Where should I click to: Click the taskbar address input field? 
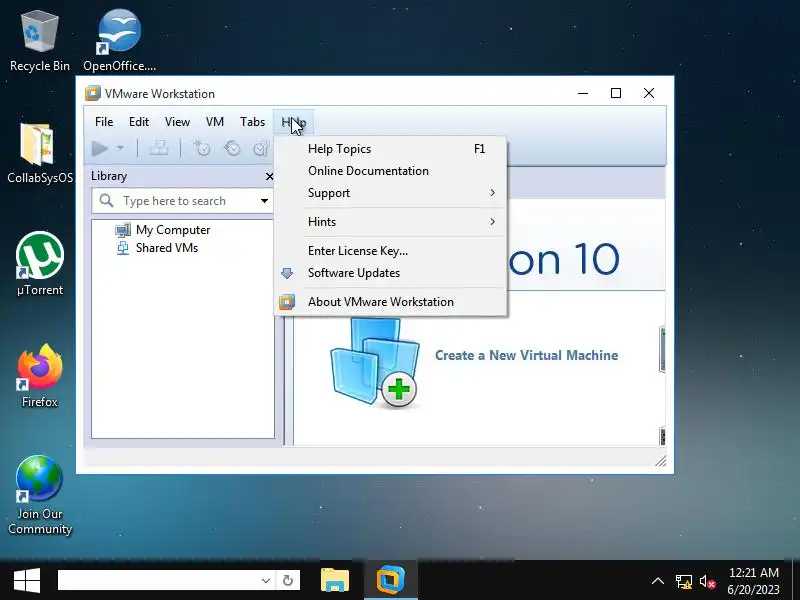click(158, 580)
